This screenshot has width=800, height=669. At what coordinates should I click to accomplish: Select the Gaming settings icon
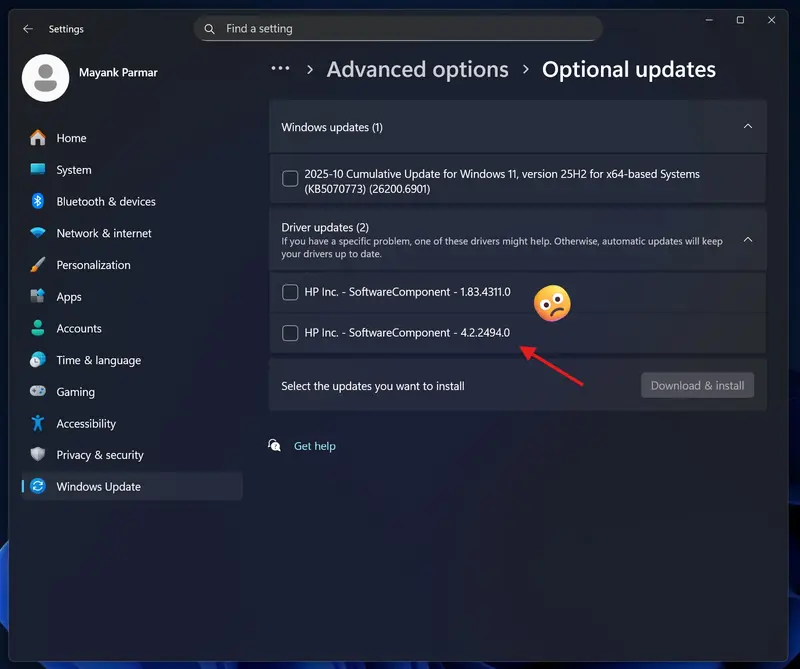40,391
